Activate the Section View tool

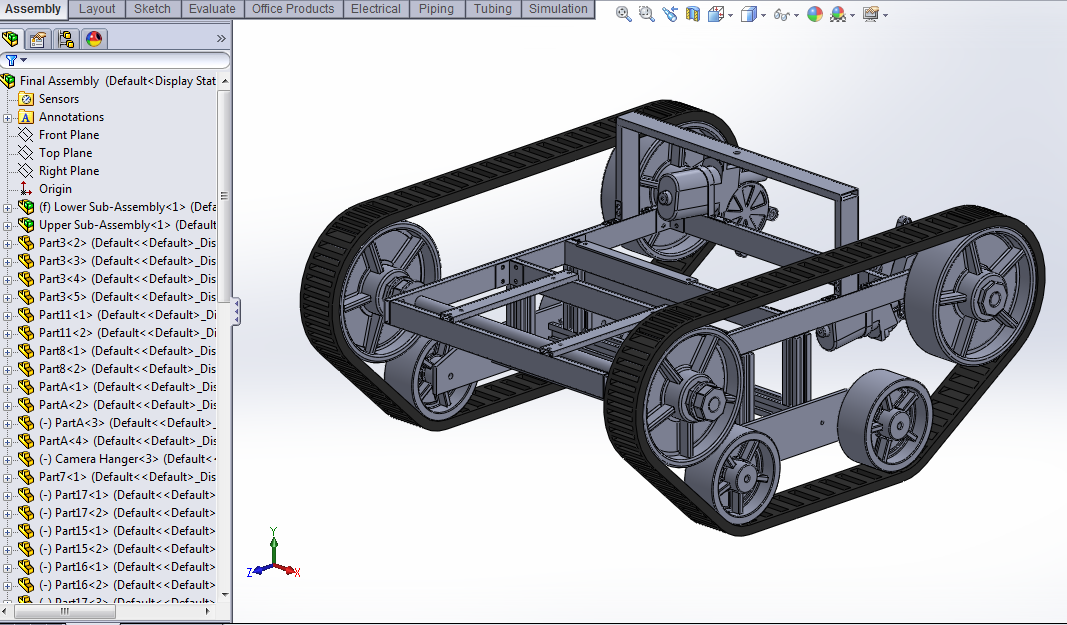tap(693, 14)
